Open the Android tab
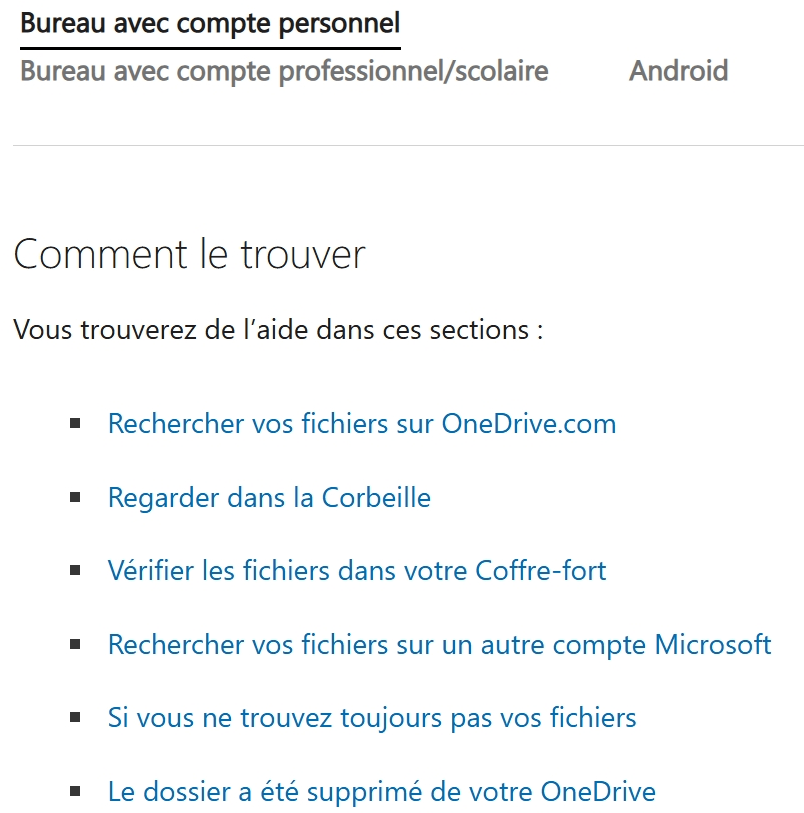 point(678,71)
